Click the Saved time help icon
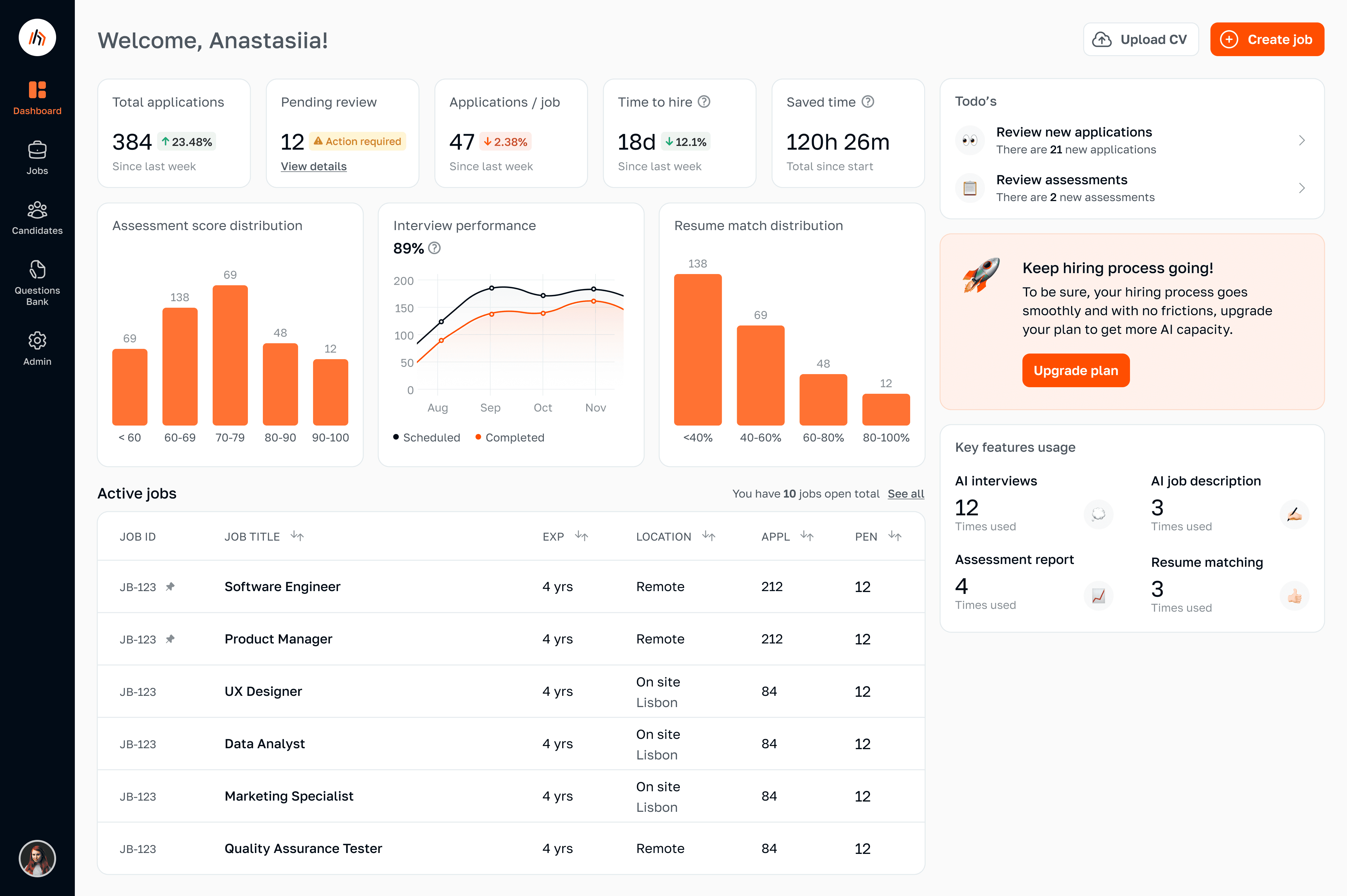1347x896 pixels. pyautogui.click(x=868, y=102)
